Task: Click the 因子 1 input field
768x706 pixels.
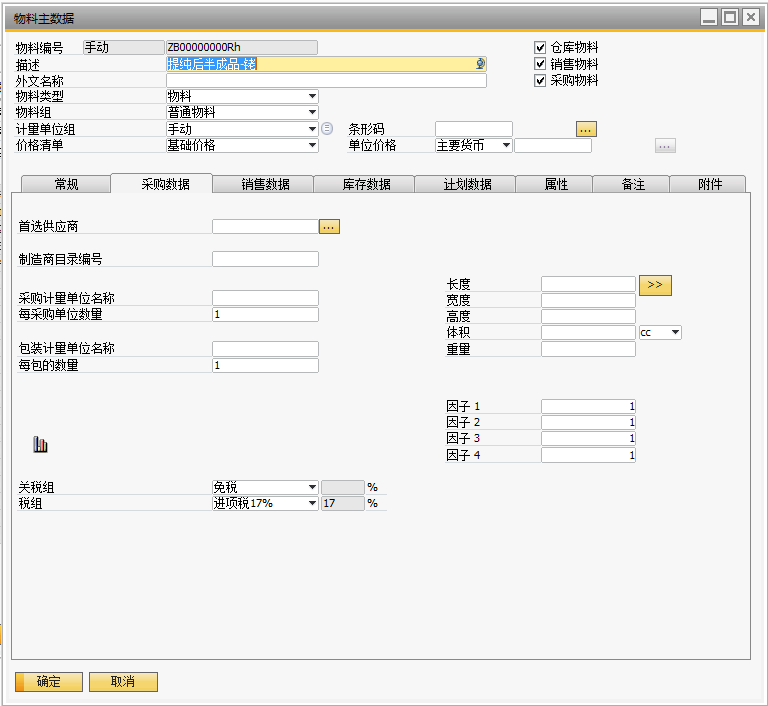Action: 588,406
